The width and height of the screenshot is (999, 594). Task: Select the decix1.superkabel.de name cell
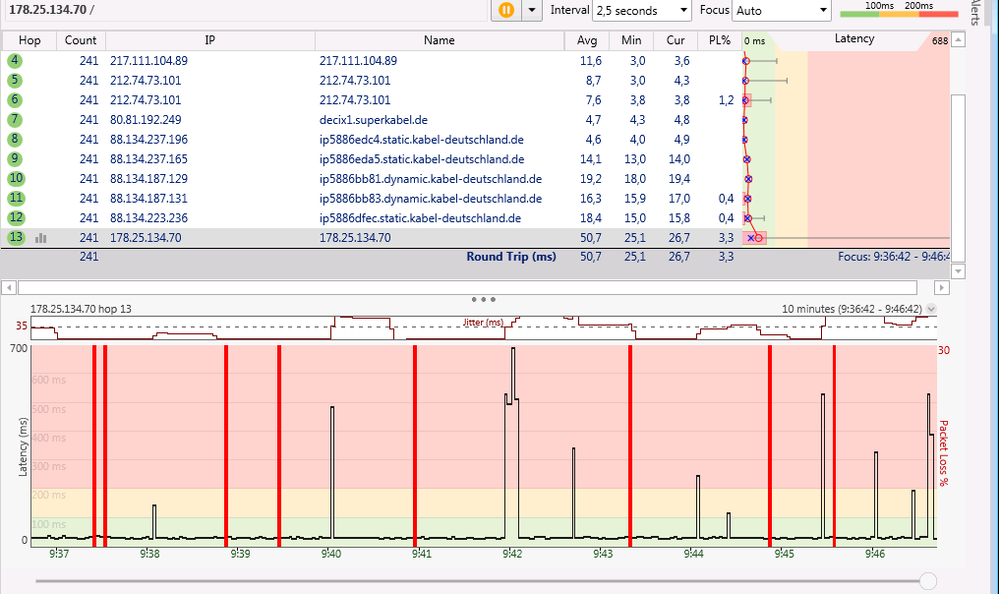(373, 120)
